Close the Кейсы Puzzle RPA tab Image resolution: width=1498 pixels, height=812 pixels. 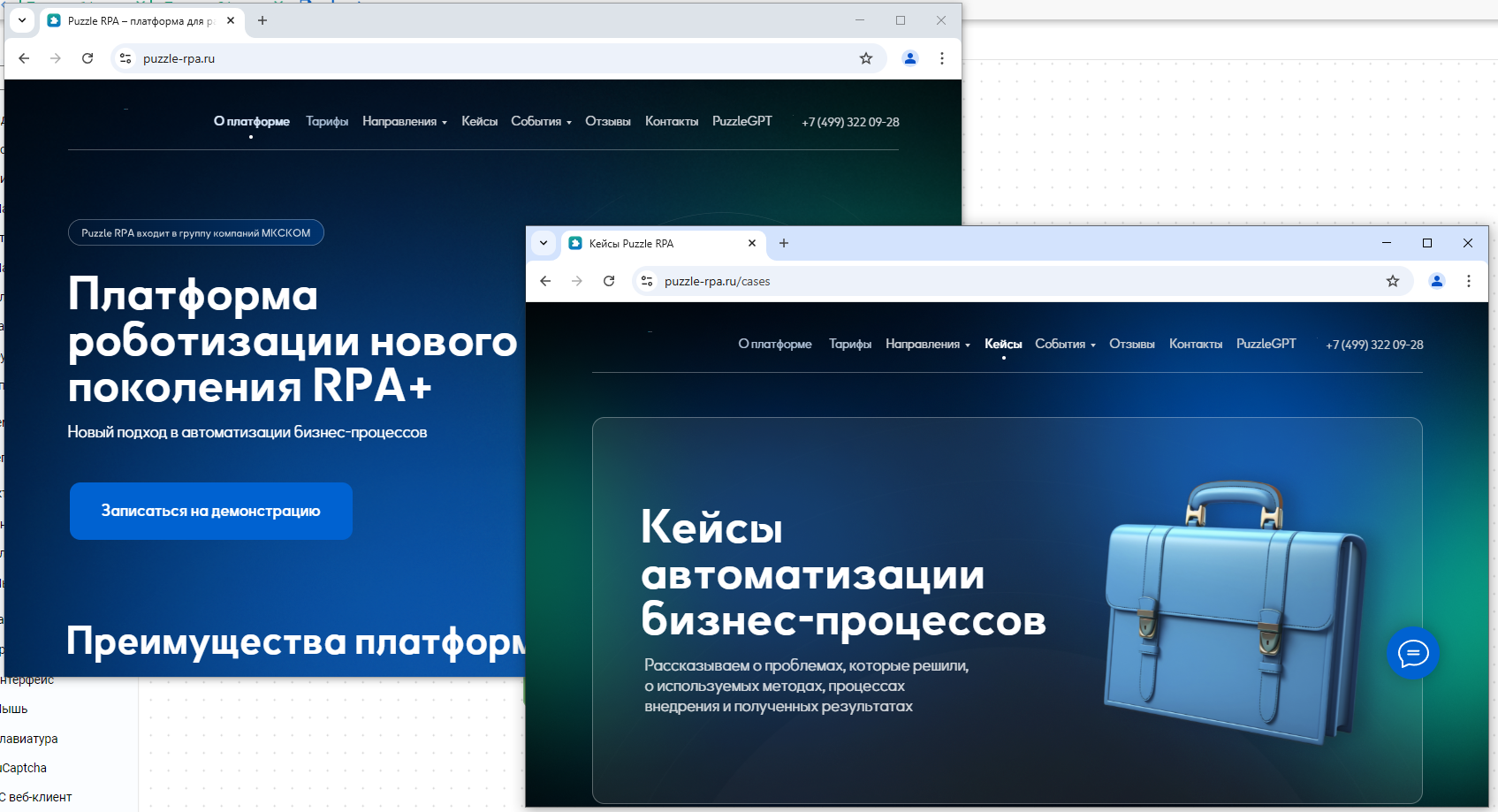752,243
